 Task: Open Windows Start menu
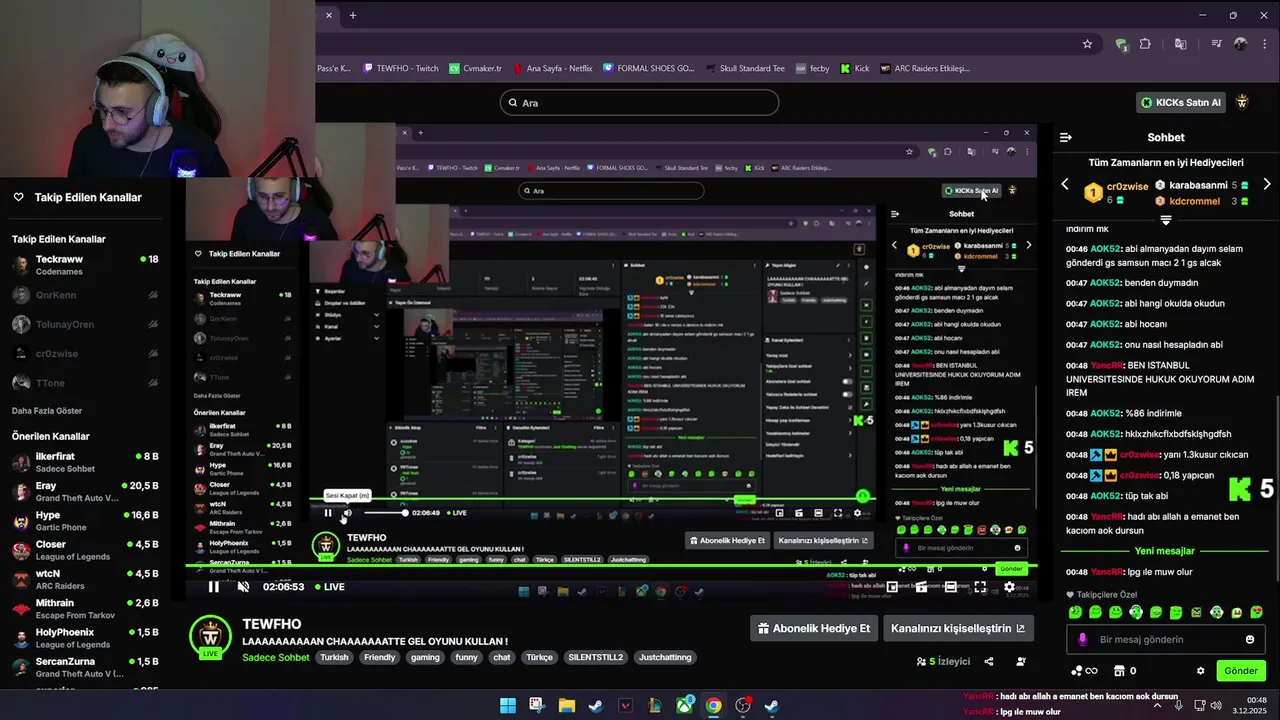pos(507,706)
